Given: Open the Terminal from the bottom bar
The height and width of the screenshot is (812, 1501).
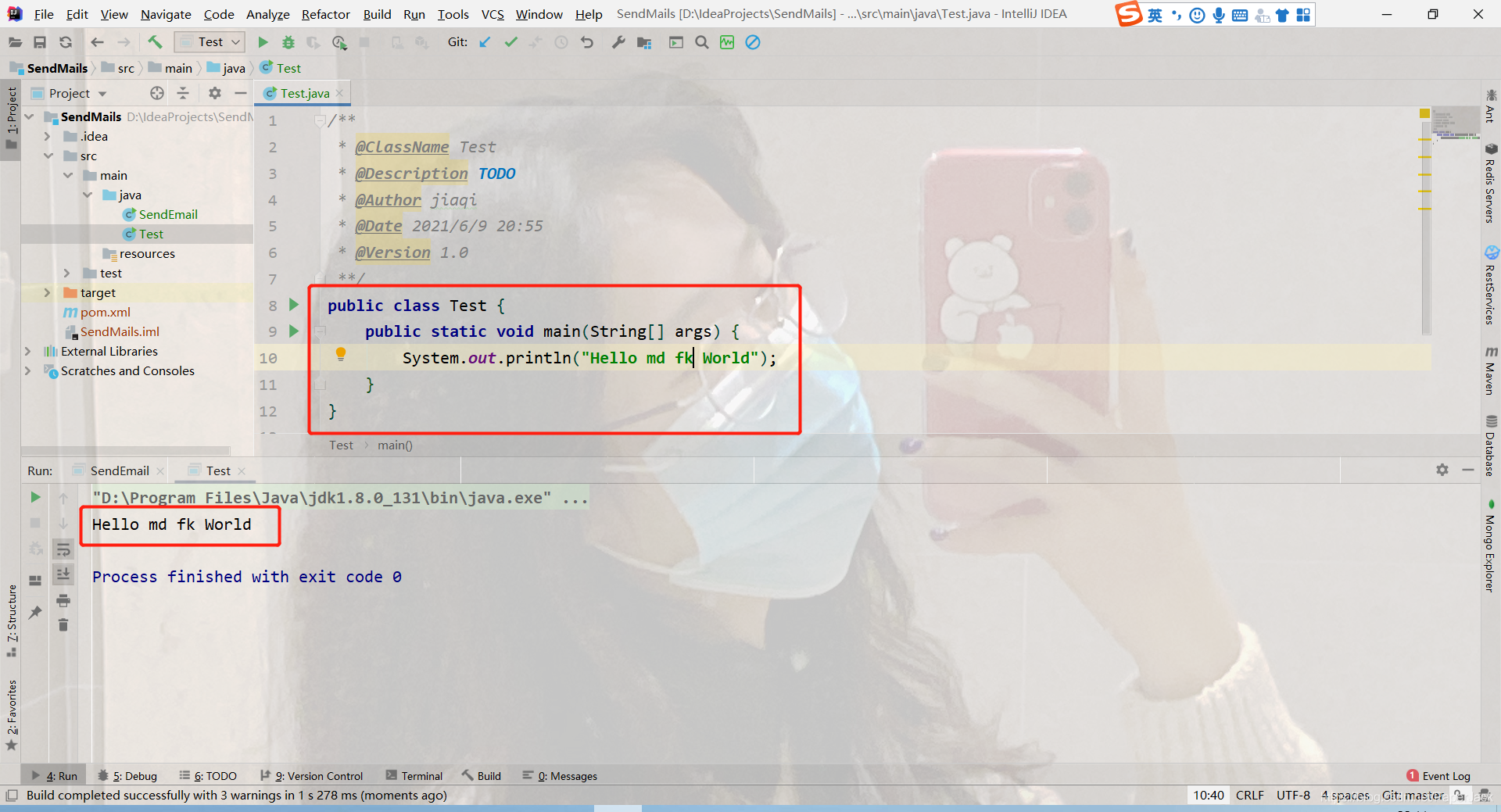Looking at the screenshot, I should coord(421,775).
